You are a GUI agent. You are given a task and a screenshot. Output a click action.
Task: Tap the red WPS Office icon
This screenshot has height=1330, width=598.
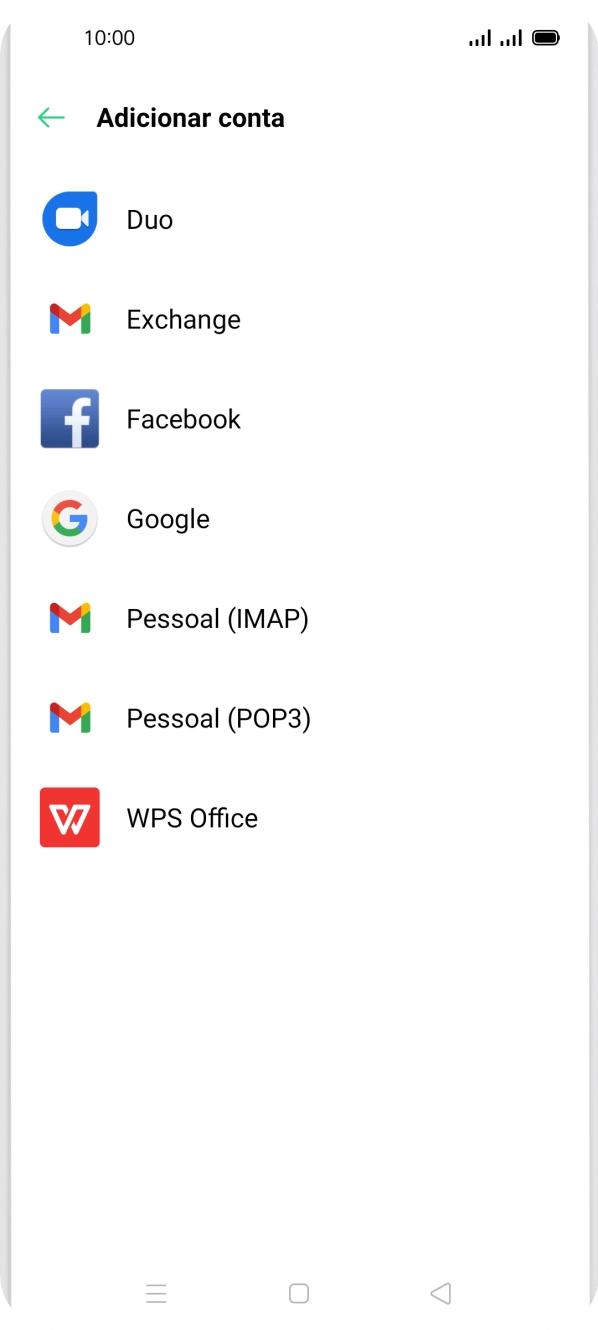69,817
